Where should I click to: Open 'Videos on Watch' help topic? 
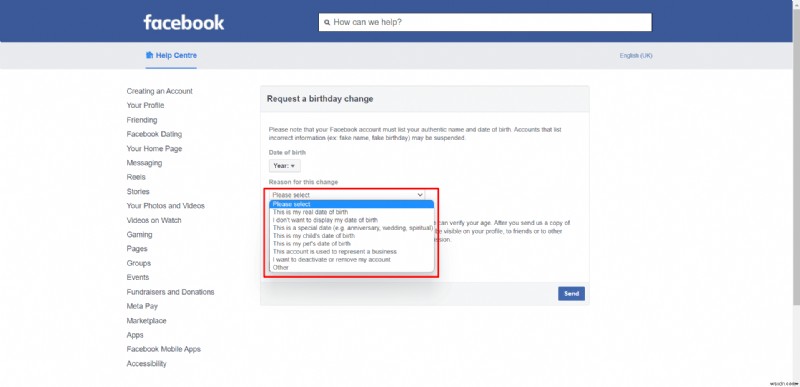(x=154, y=220)
